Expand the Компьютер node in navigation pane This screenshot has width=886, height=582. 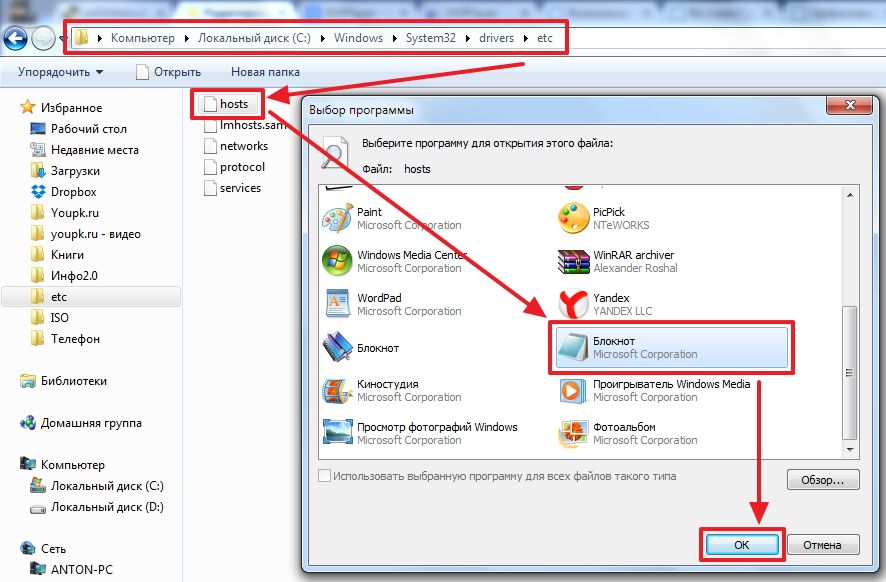click(x=72, y=465)
